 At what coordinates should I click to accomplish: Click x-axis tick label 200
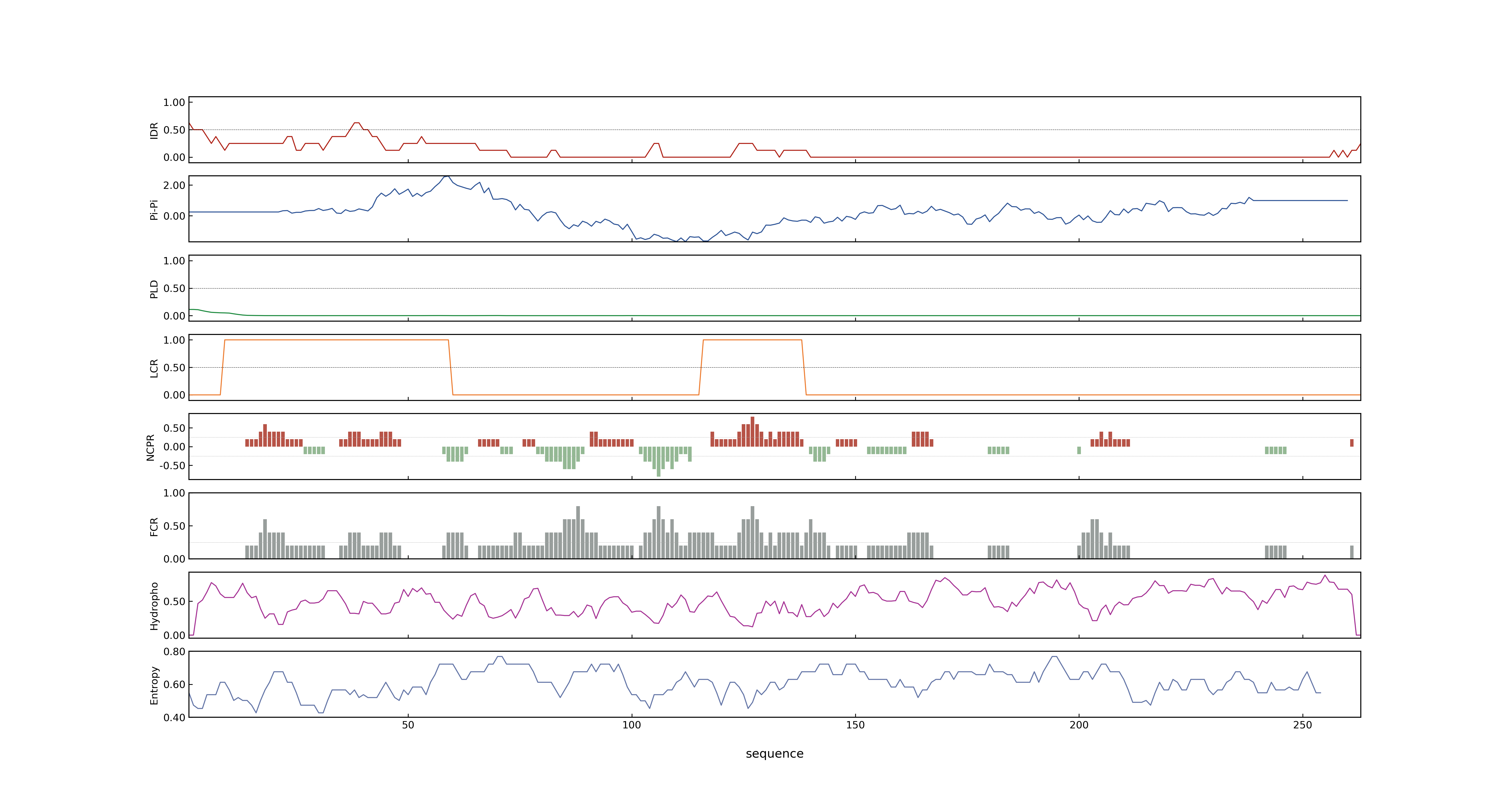pyautogui.click(x=1079, y=725)
